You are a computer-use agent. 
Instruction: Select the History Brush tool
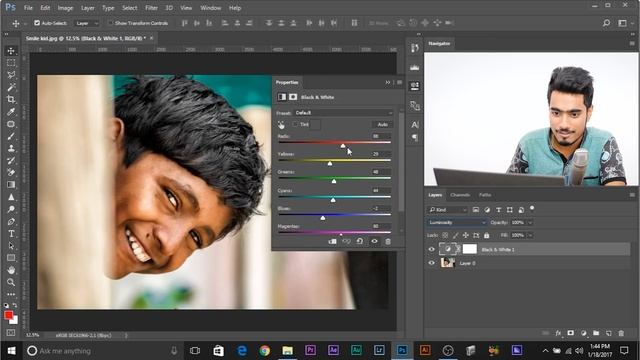[11, 160]
